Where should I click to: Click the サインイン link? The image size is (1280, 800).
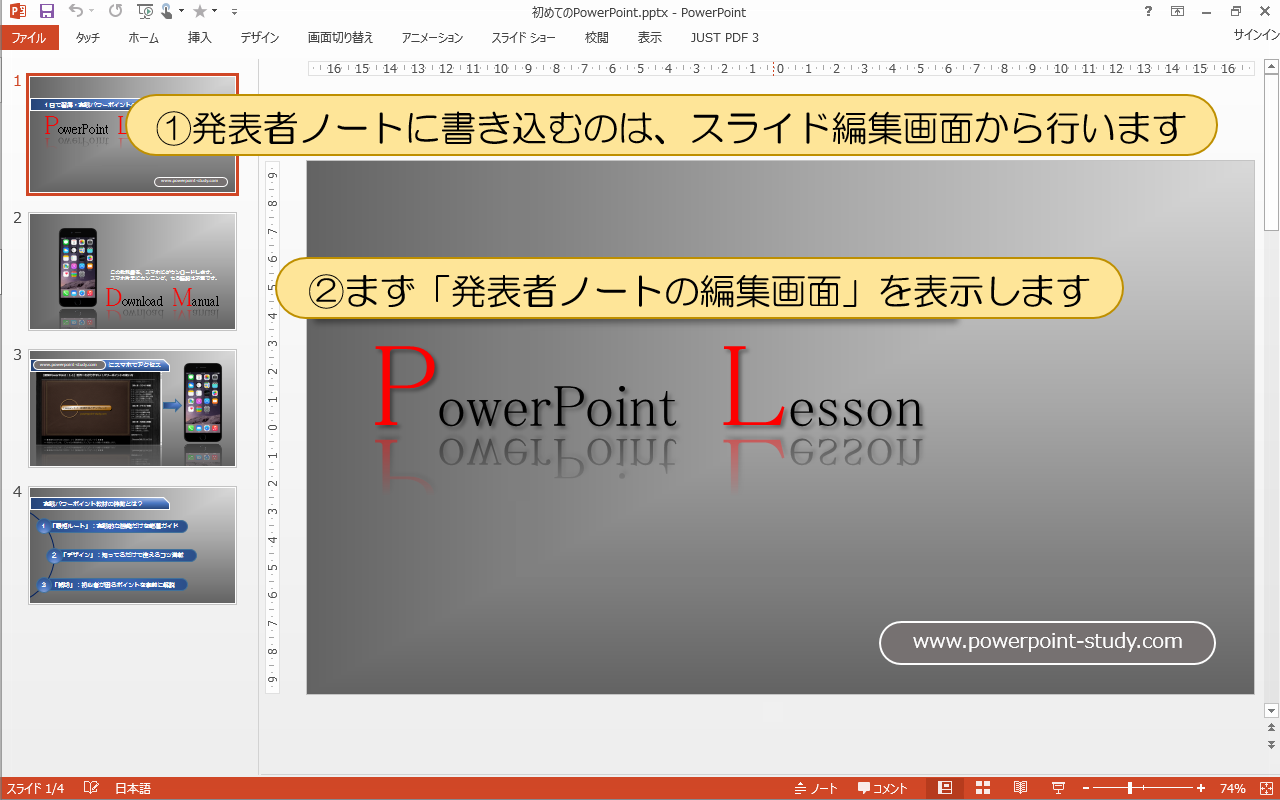[x=1256, y=34]
